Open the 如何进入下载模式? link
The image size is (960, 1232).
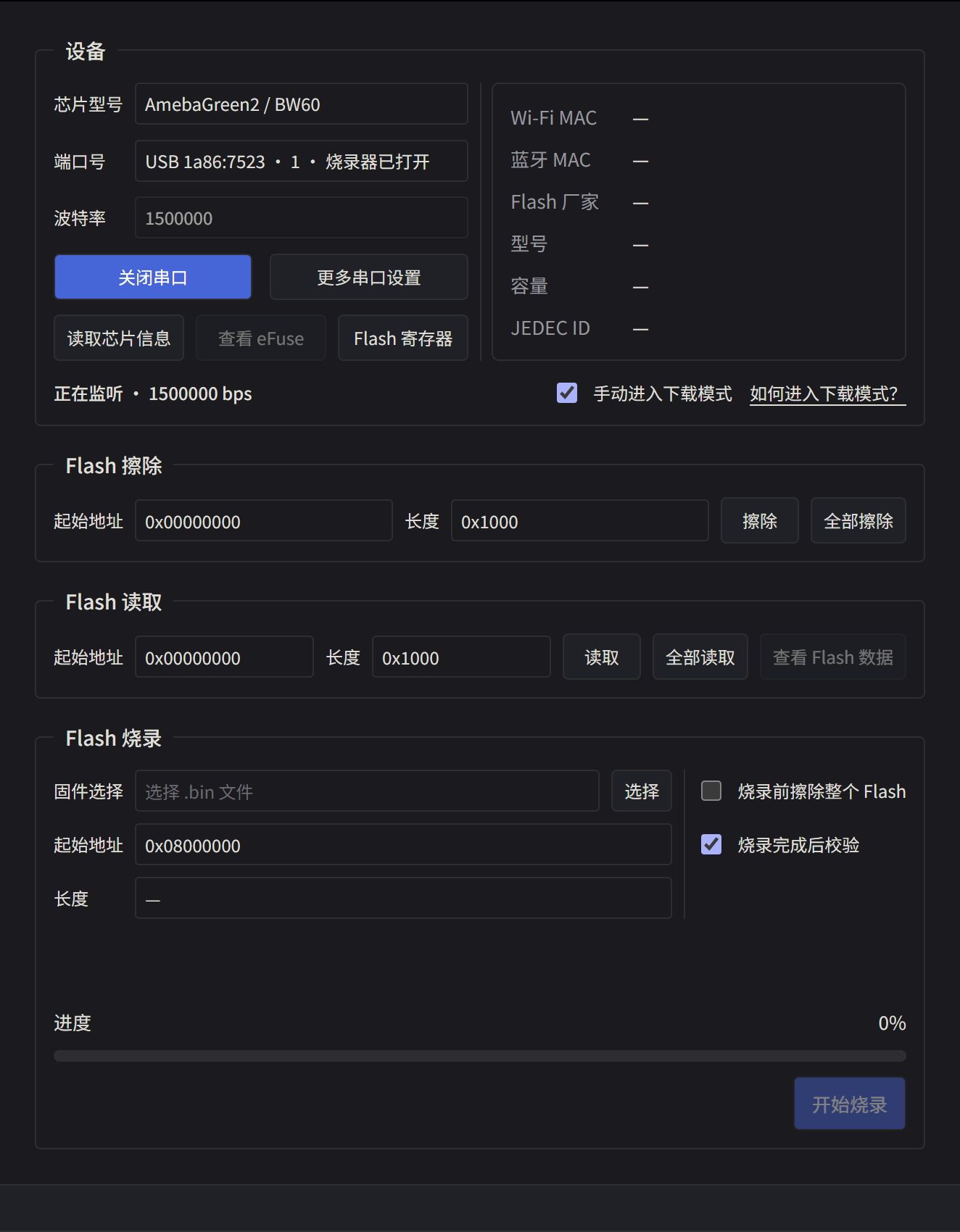click(827, 394)
